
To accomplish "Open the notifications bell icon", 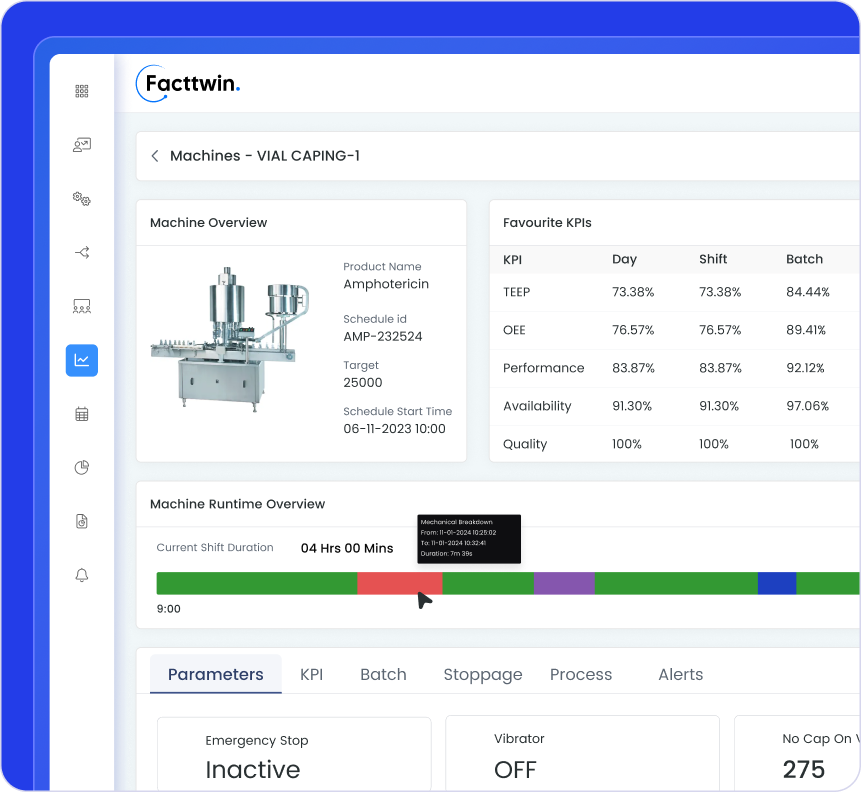I will click(81, 575).
